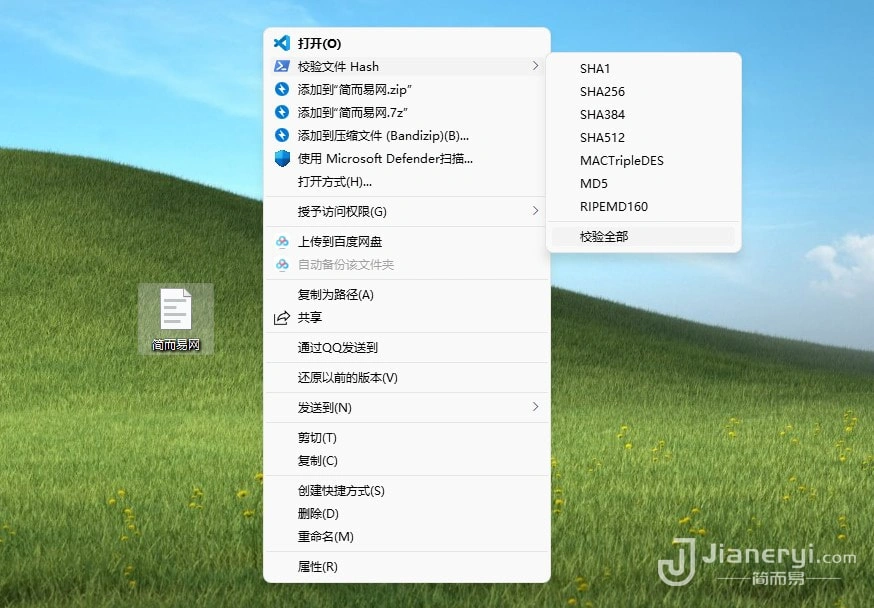Select RIPEMD160 in the hash submenu

tap(644, 207)
